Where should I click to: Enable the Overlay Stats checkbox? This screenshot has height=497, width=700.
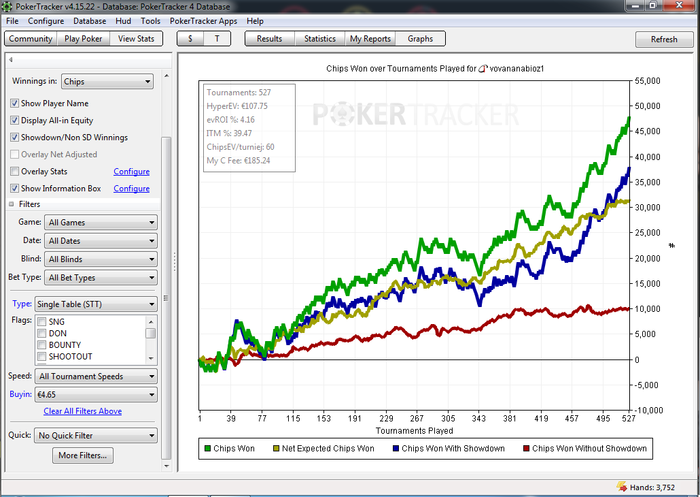point(15,171)
